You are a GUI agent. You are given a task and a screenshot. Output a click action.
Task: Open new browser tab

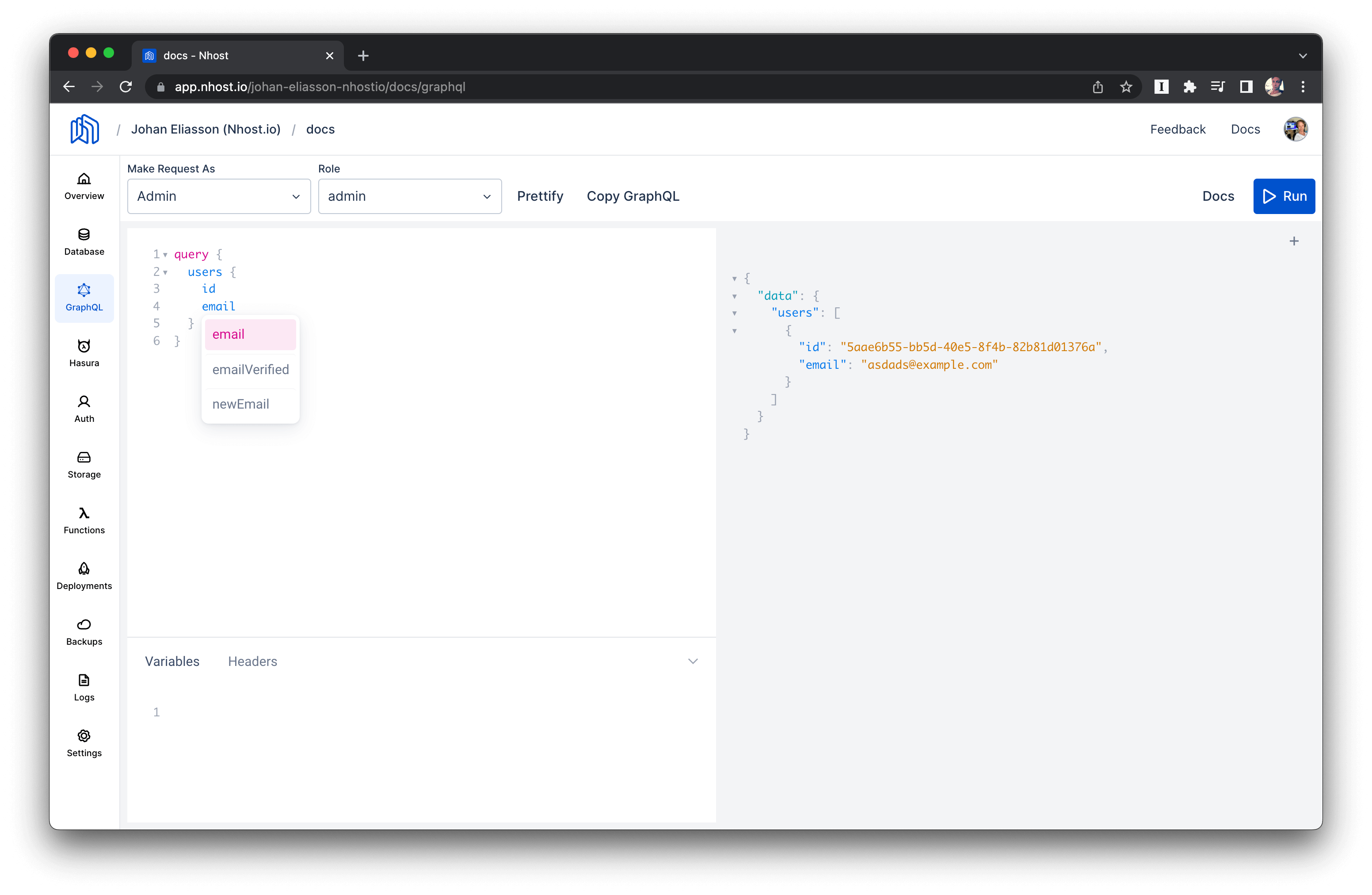coord(363,55)
